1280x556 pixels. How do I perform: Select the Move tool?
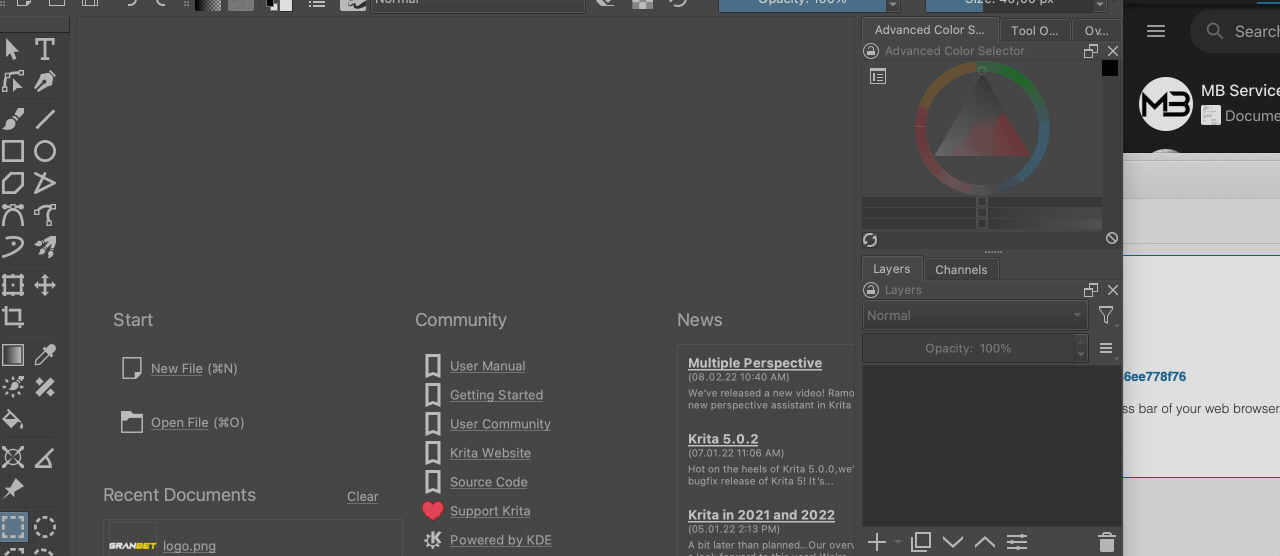click(45, 285)
